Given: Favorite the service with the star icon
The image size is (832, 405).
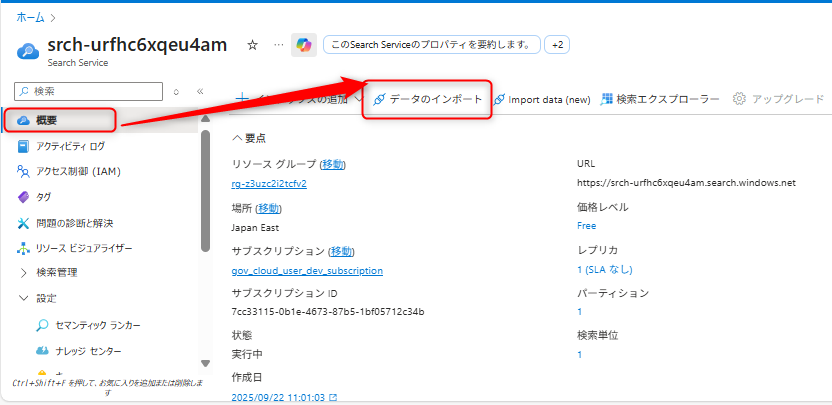Looking at the screenshot, I should click(x=253, y=46).
